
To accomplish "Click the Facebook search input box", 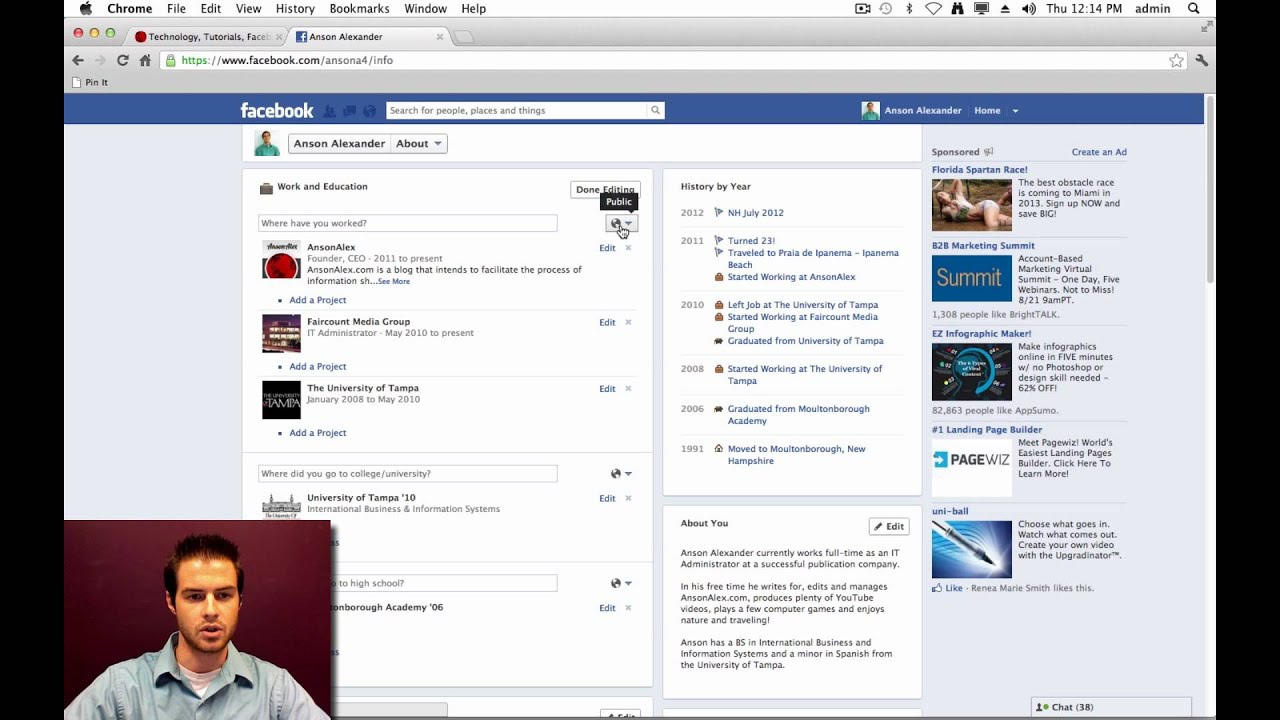I will pyautogui.click(x=517, y=111).
